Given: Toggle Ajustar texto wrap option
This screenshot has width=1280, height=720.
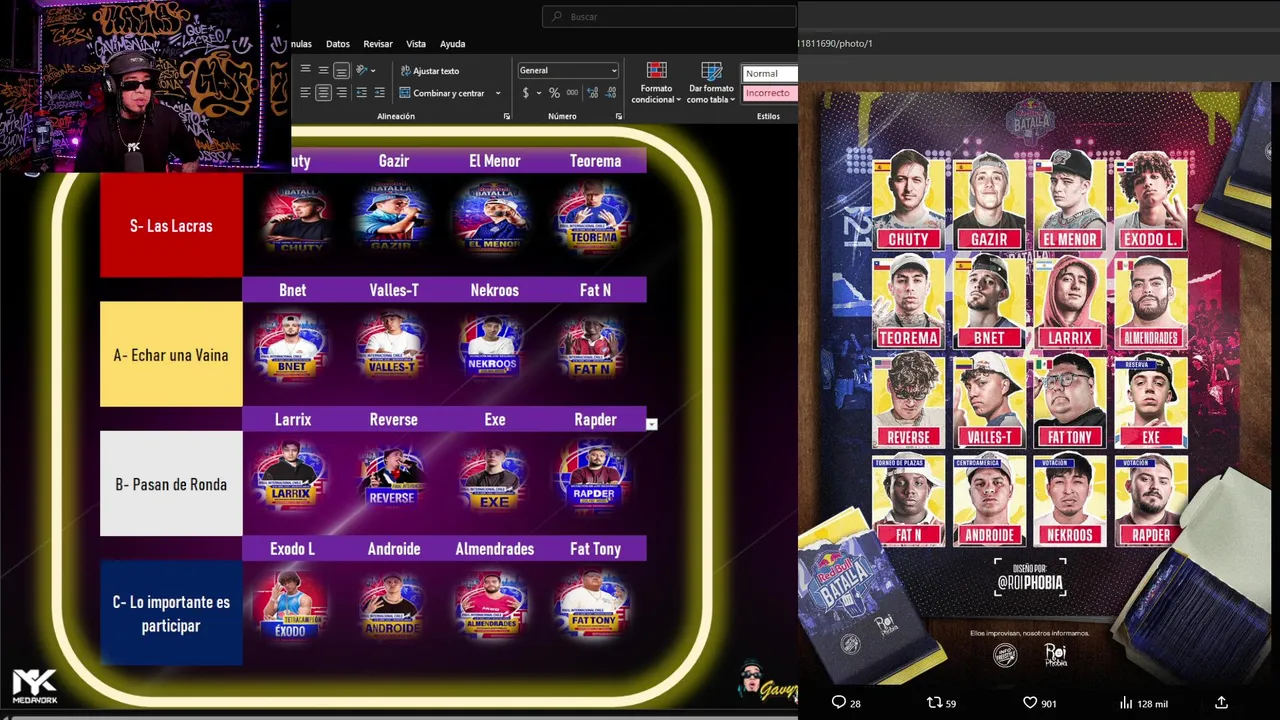Looking at the screenshot, I should click(430, 71).
